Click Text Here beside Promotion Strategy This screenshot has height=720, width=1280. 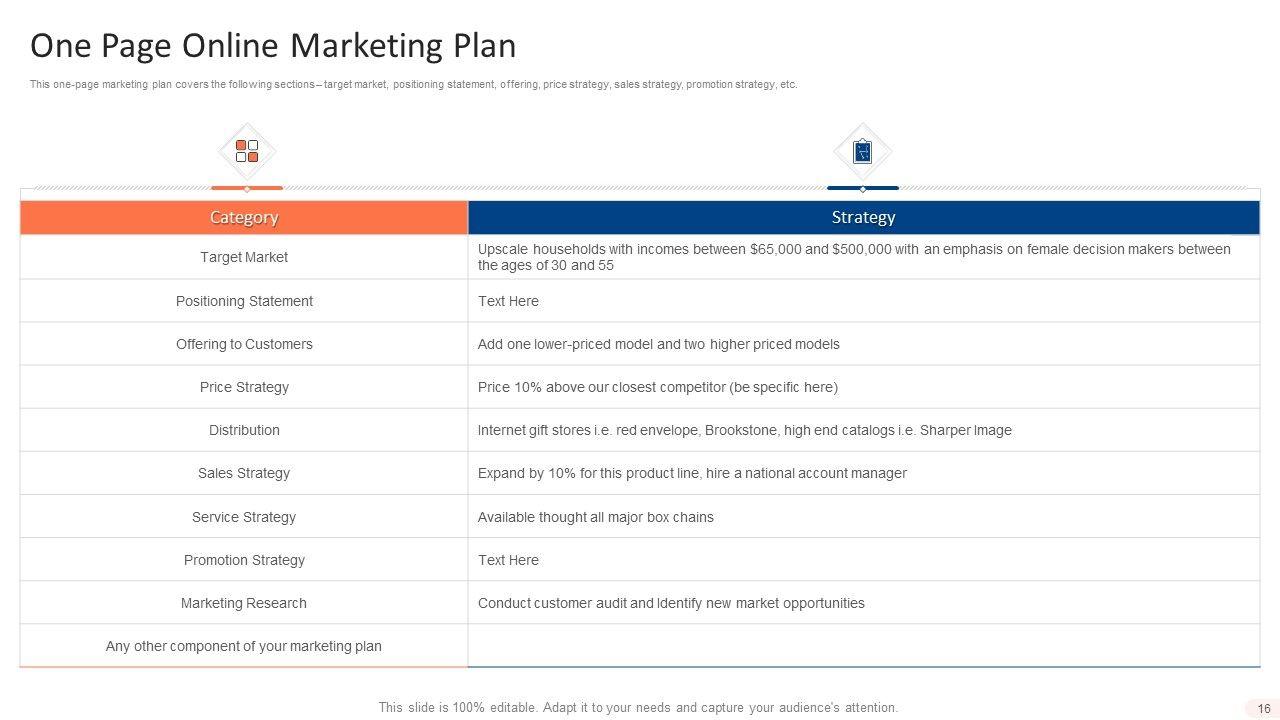click(508, 560)
